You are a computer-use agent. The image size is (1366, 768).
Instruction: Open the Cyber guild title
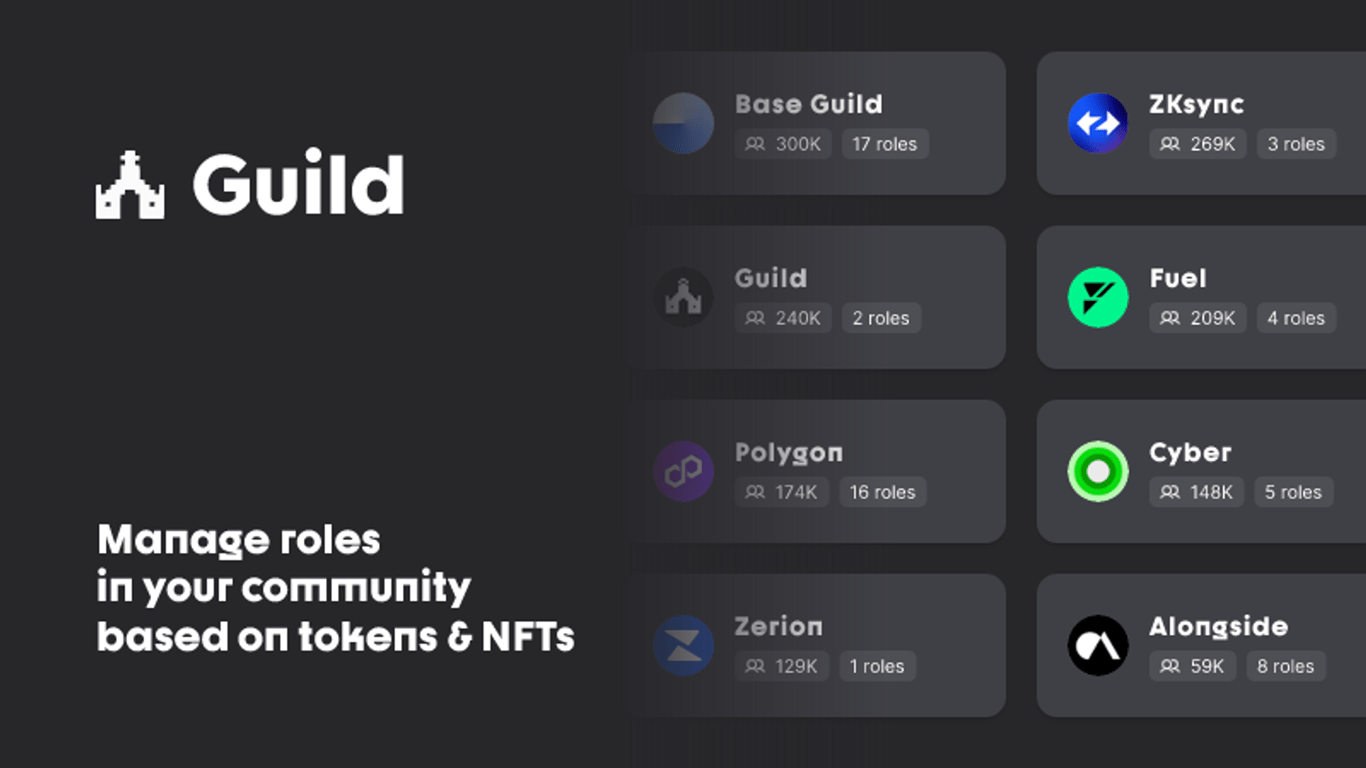[1190, 452]
